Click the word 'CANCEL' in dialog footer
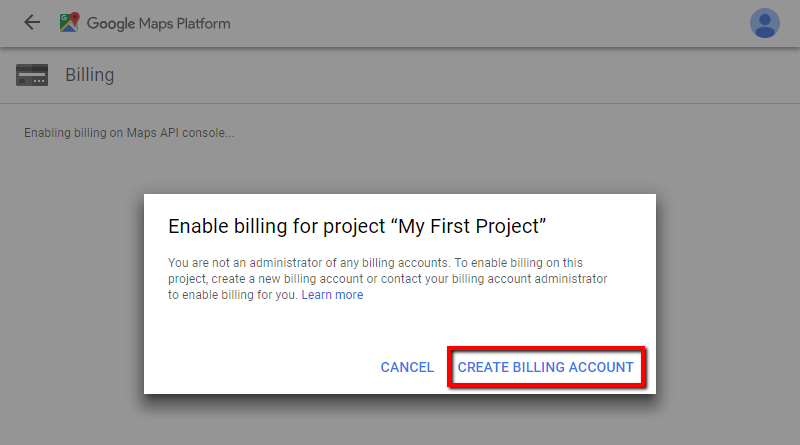Screen dimensions: 800x445 [x=407, y=367]
